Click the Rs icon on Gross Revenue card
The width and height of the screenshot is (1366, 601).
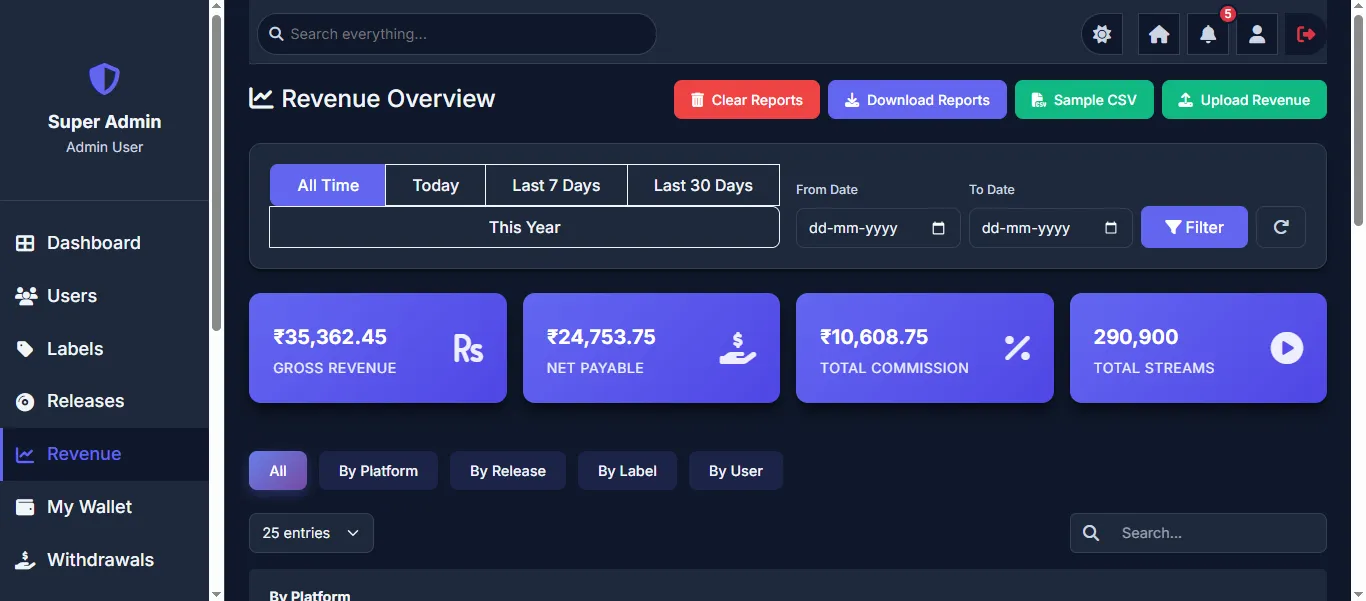[468, 348]
